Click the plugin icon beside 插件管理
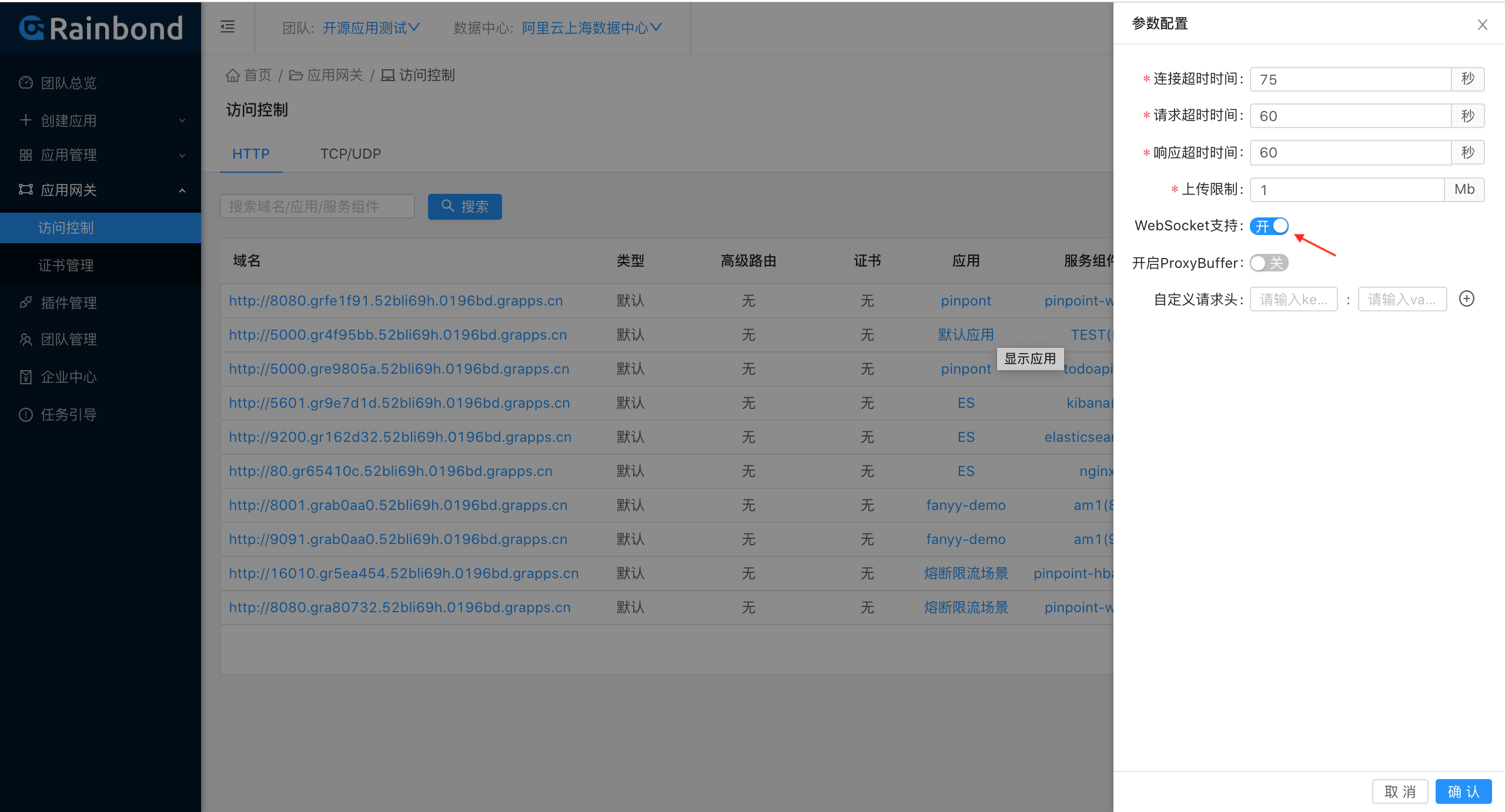 [x=26, y=302]
